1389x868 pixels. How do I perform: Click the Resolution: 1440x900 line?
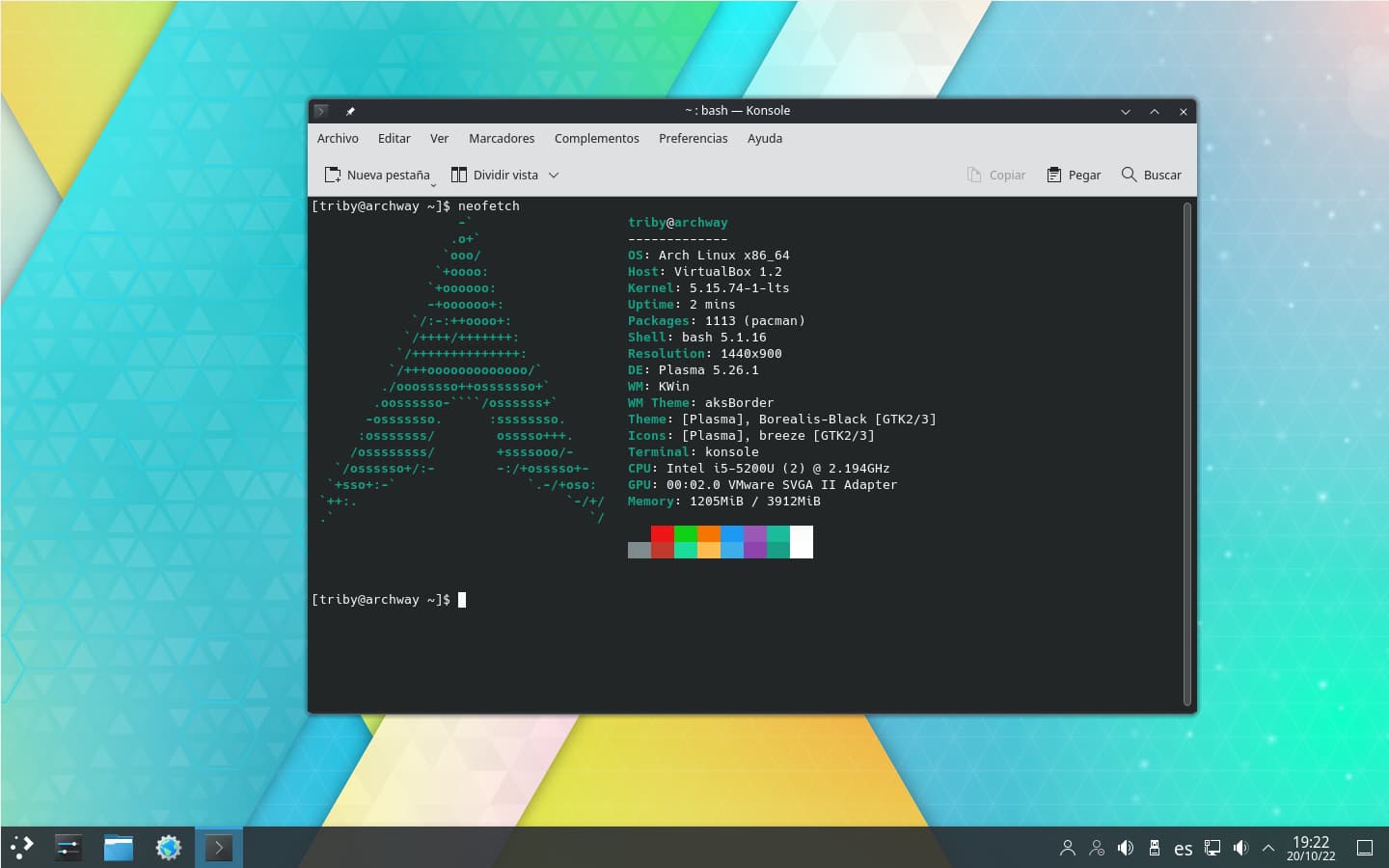point(705,354)
